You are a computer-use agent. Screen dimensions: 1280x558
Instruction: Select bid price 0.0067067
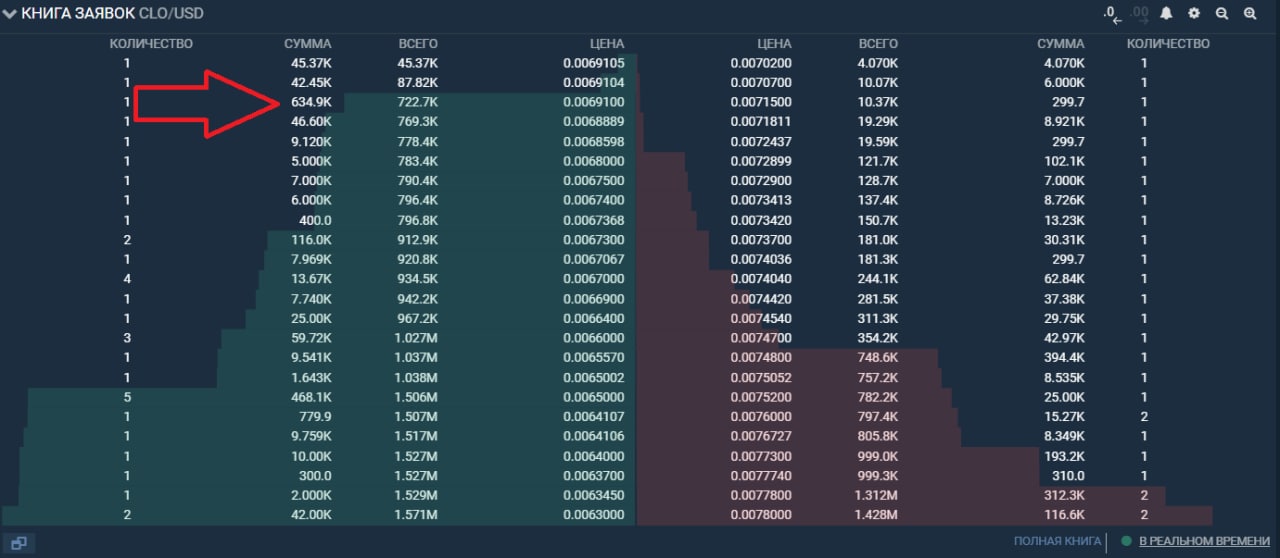593,260
